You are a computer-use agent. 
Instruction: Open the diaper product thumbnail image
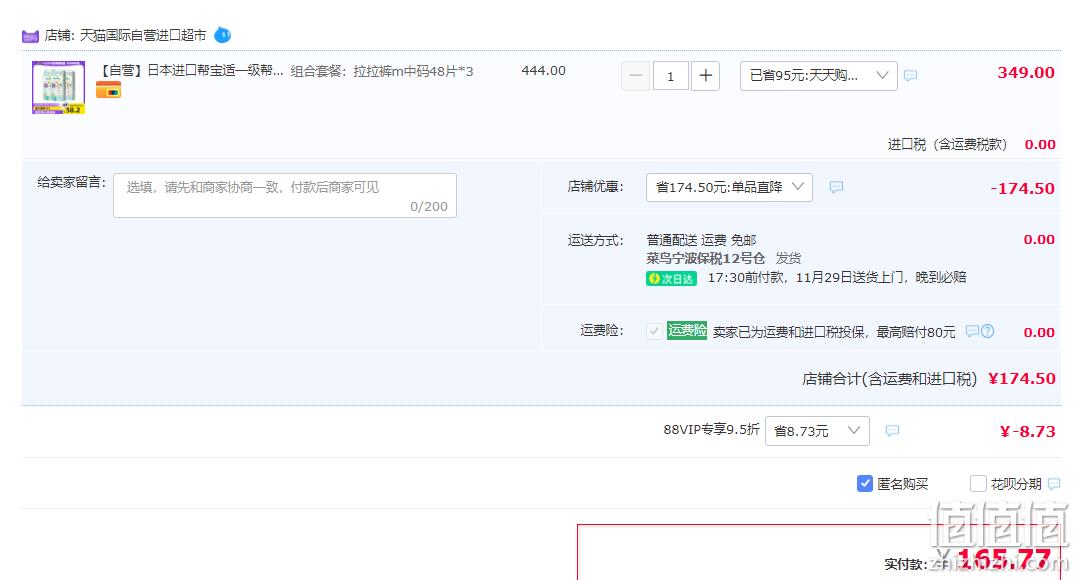(x=58, y=87)
